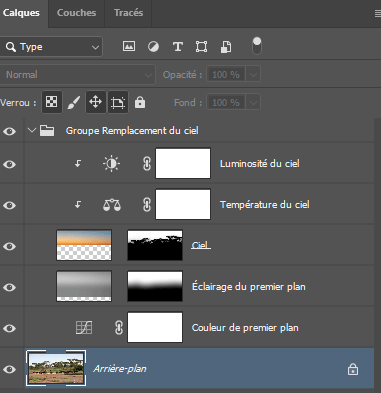This screenshot has height=393, width=381.
Task: Open the Fond slider arrow
Action: click(253, 103)
